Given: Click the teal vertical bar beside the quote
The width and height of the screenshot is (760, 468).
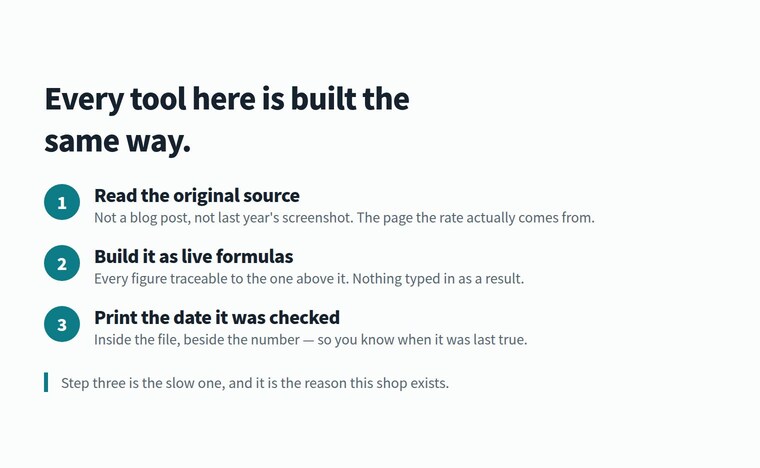Looking at the screenshot, I should click(x=46, y=382).
